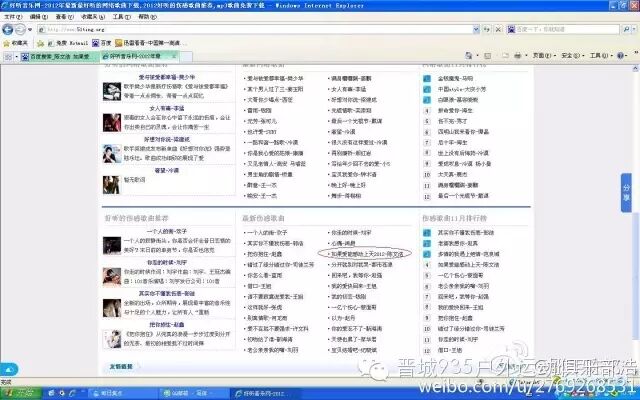The width and height of the screenshot is (640, 400).
Task: Click the address bar URL field
Action: pyautogui.click(x=255, y=29)
